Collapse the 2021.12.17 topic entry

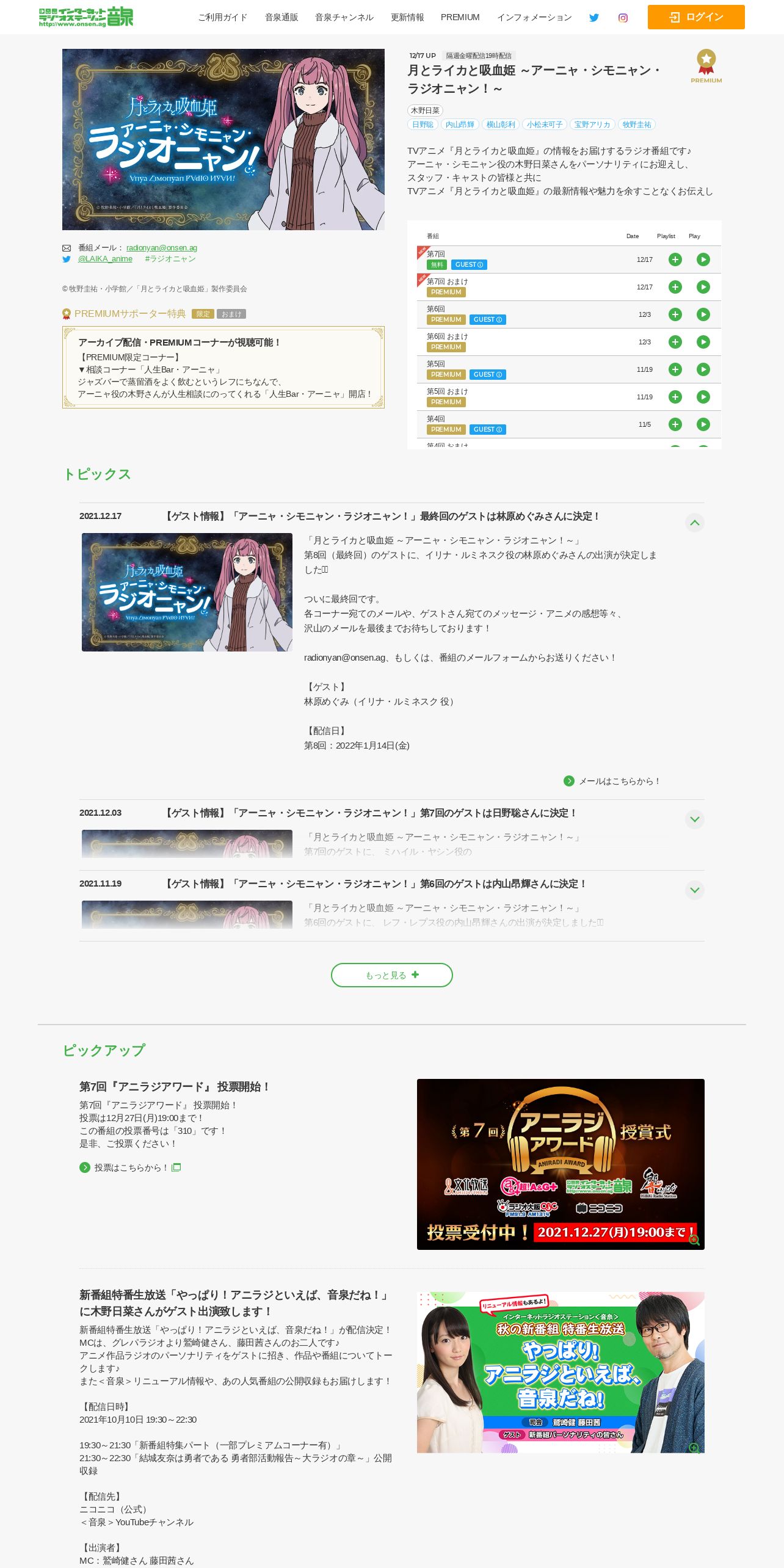[694, 523]
